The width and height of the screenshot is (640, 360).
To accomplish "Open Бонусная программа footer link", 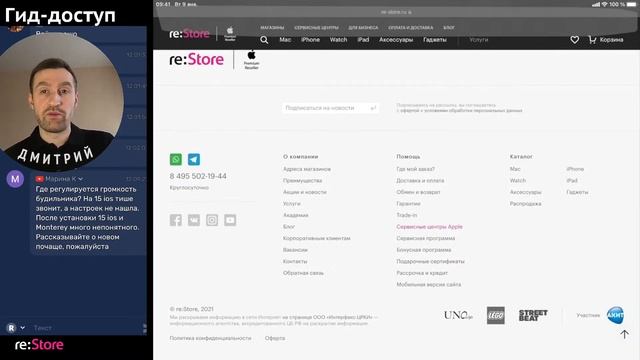I will coord(424,250).
